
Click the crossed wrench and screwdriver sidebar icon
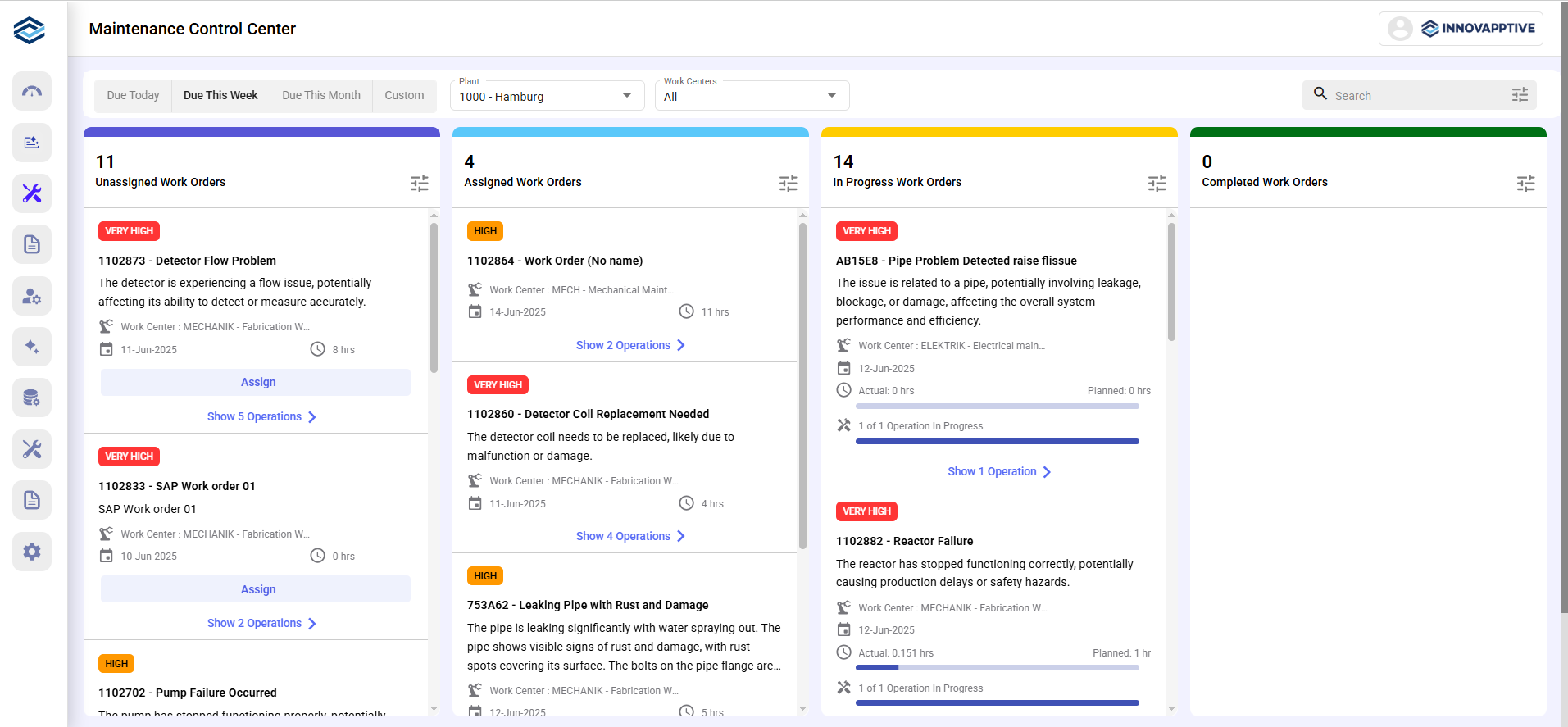point(32,193)
